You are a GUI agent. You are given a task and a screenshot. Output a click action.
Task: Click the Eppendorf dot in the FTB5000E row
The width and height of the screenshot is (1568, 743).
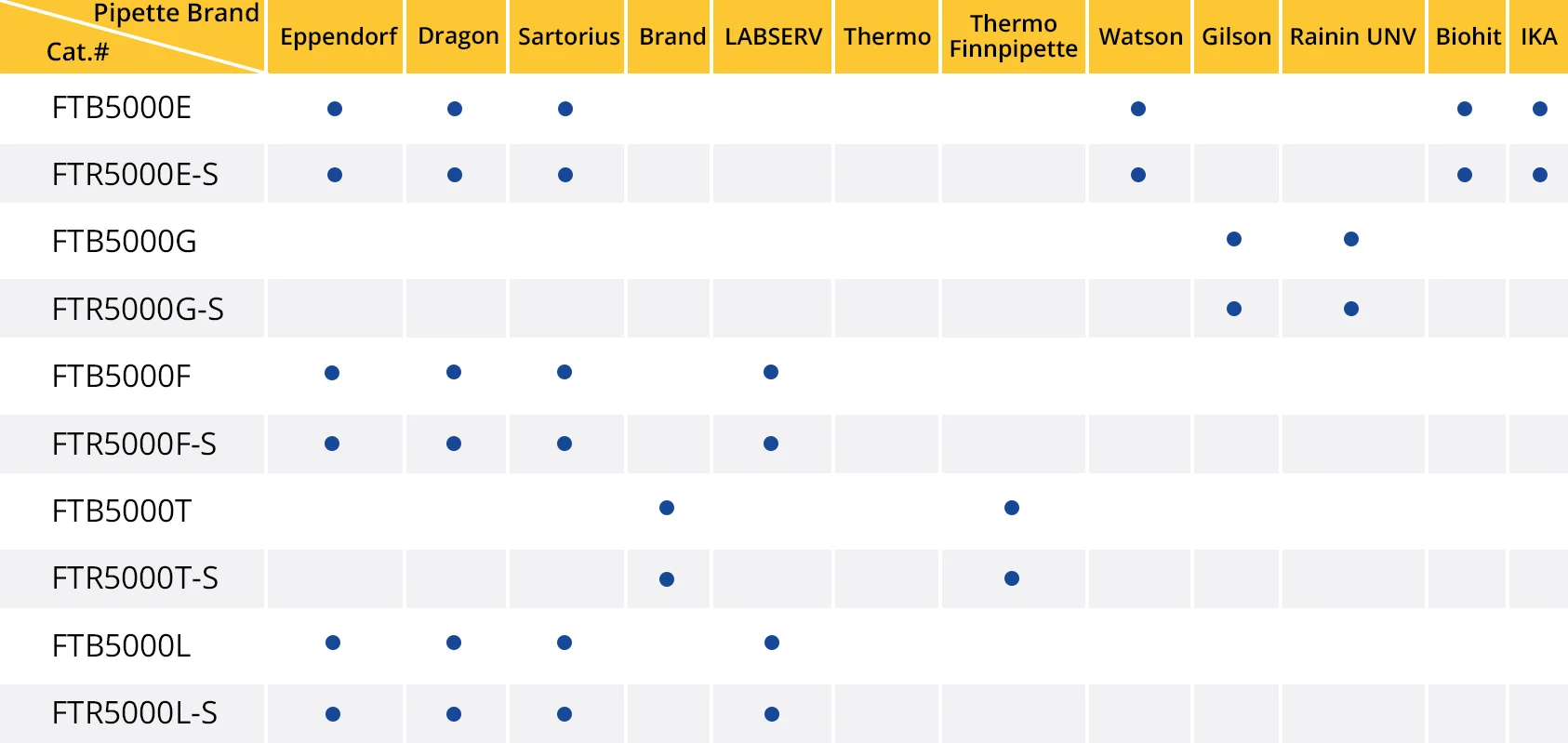(x=335, y=109)
